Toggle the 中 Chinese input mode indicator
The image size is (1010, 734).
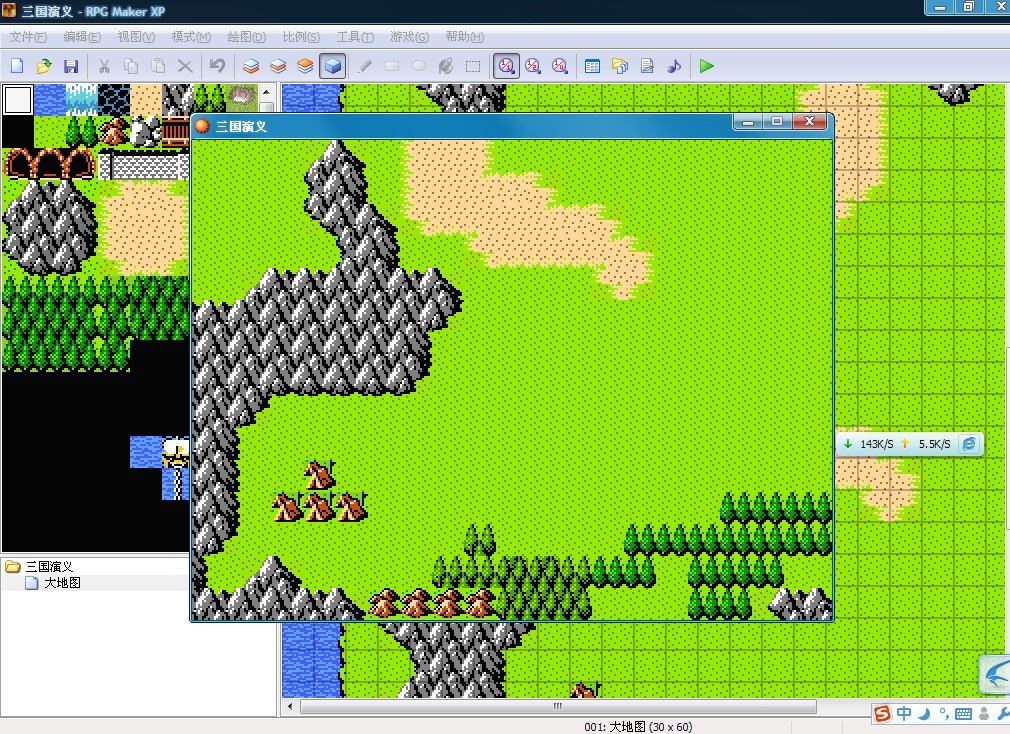(904, 713)
